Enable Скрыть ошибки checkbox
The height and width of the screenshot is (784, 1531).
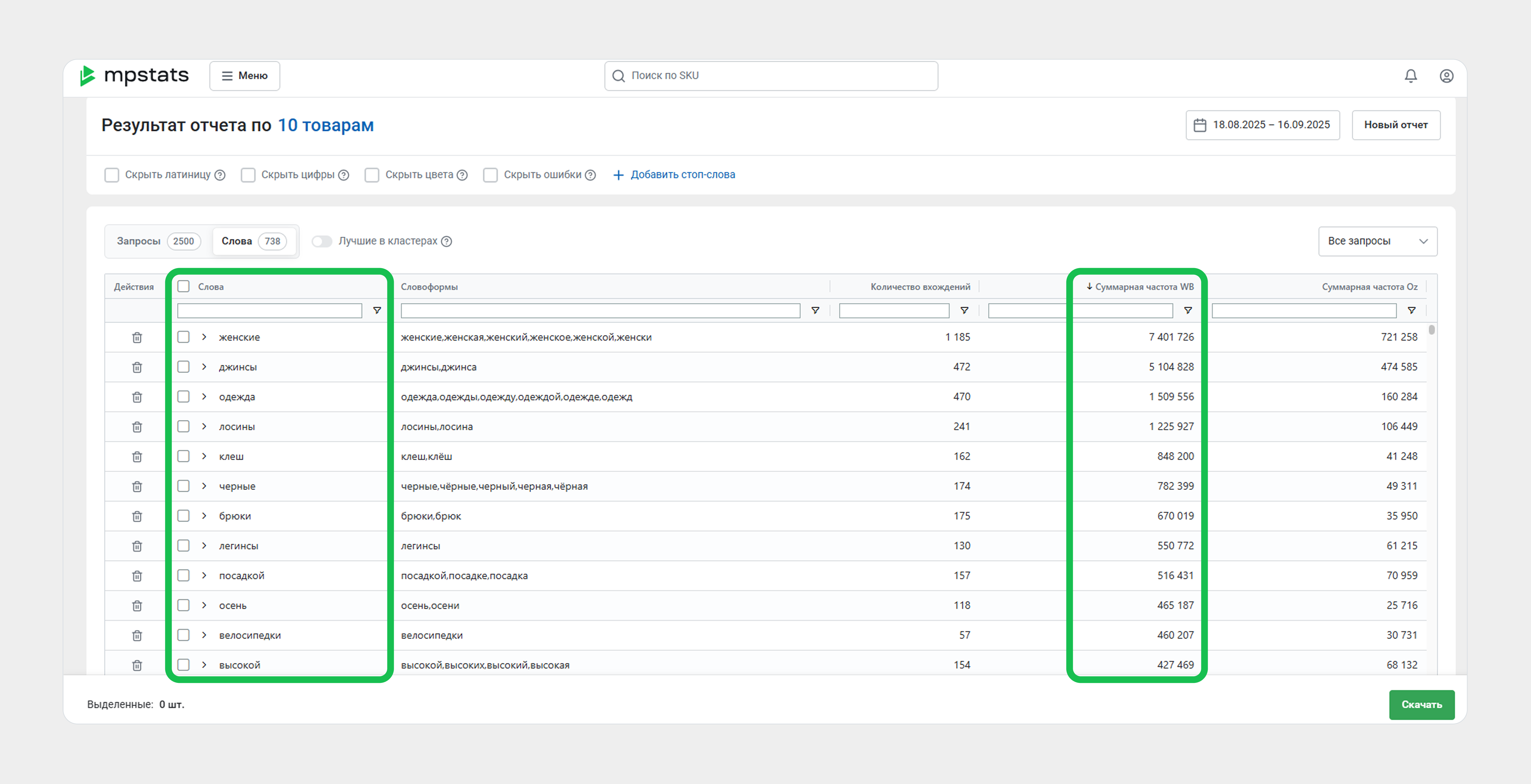click(x=490, y=175)
